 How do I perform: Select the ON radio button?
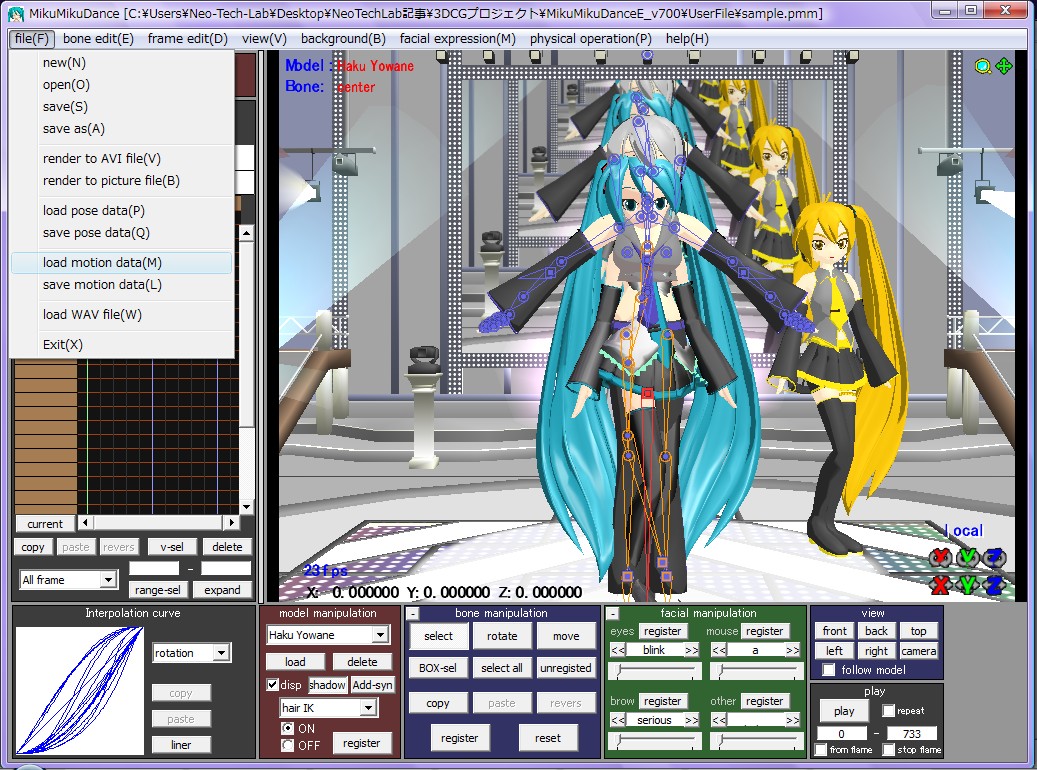288,728
